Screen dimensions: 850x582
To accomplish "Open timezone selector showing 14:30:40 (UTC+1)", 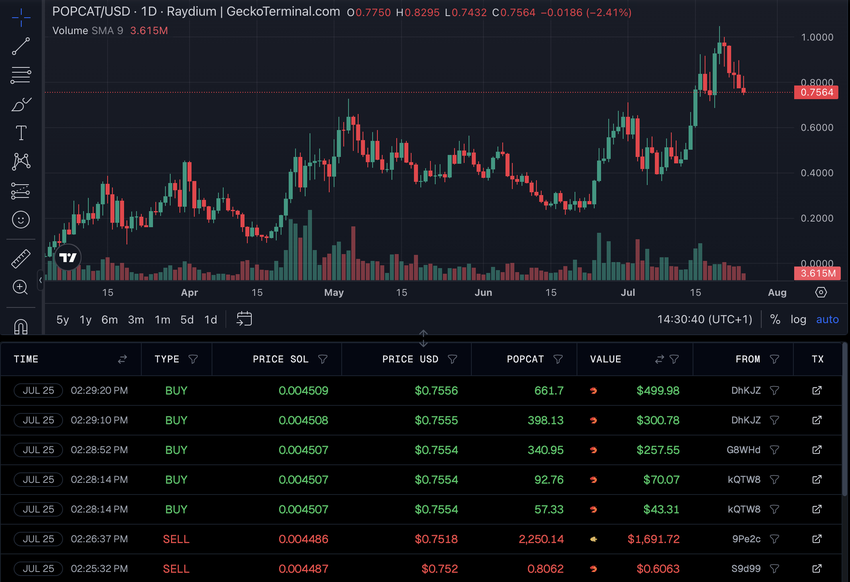I will click(705, 320).
